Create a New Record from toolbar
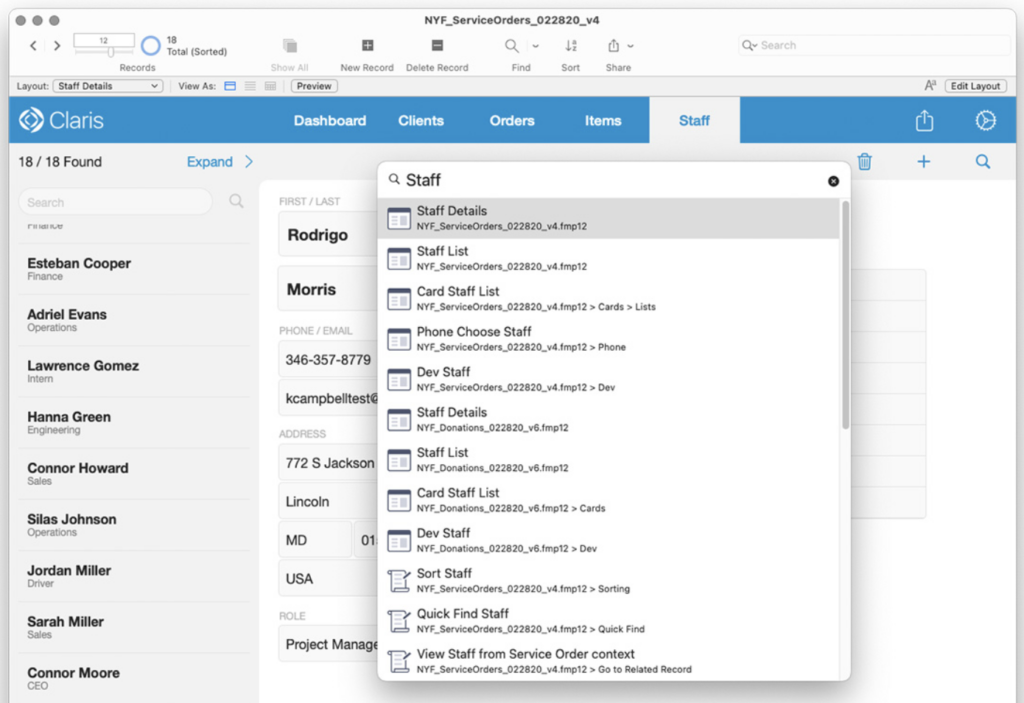 click(x=367, y=46)
